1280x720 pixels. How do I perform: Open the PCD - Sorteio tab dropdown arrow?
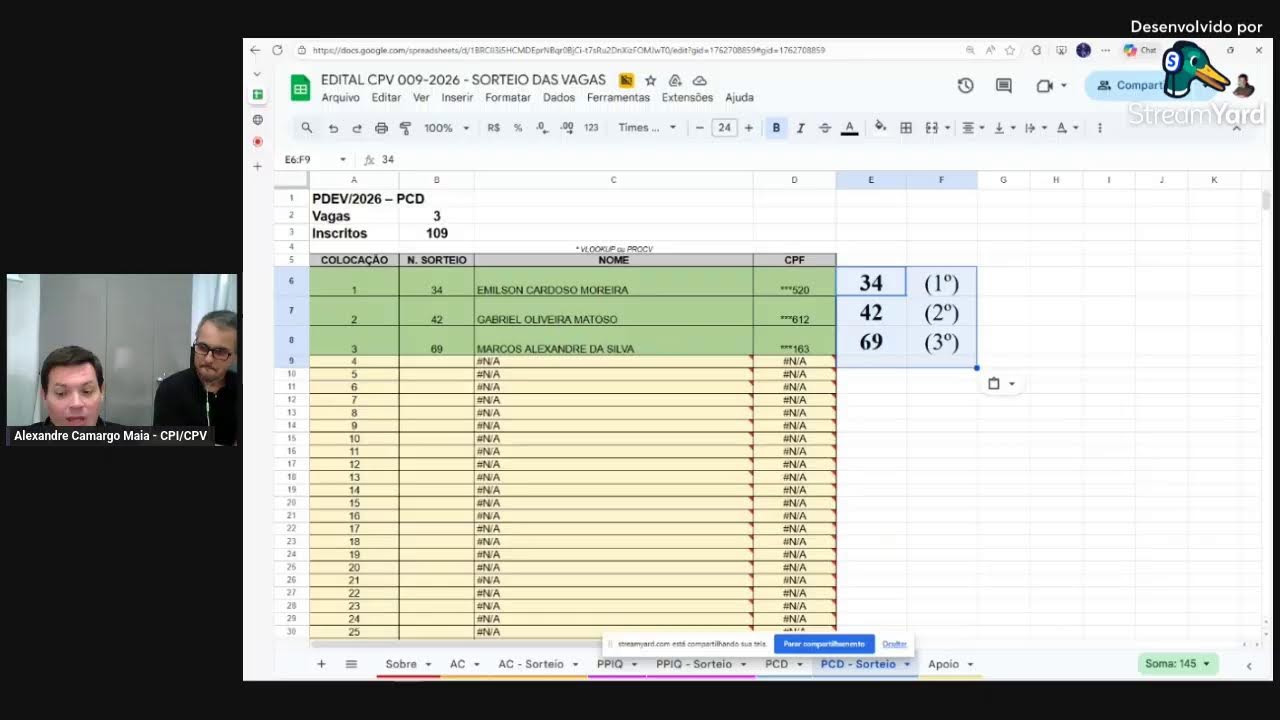click(907, 664)
